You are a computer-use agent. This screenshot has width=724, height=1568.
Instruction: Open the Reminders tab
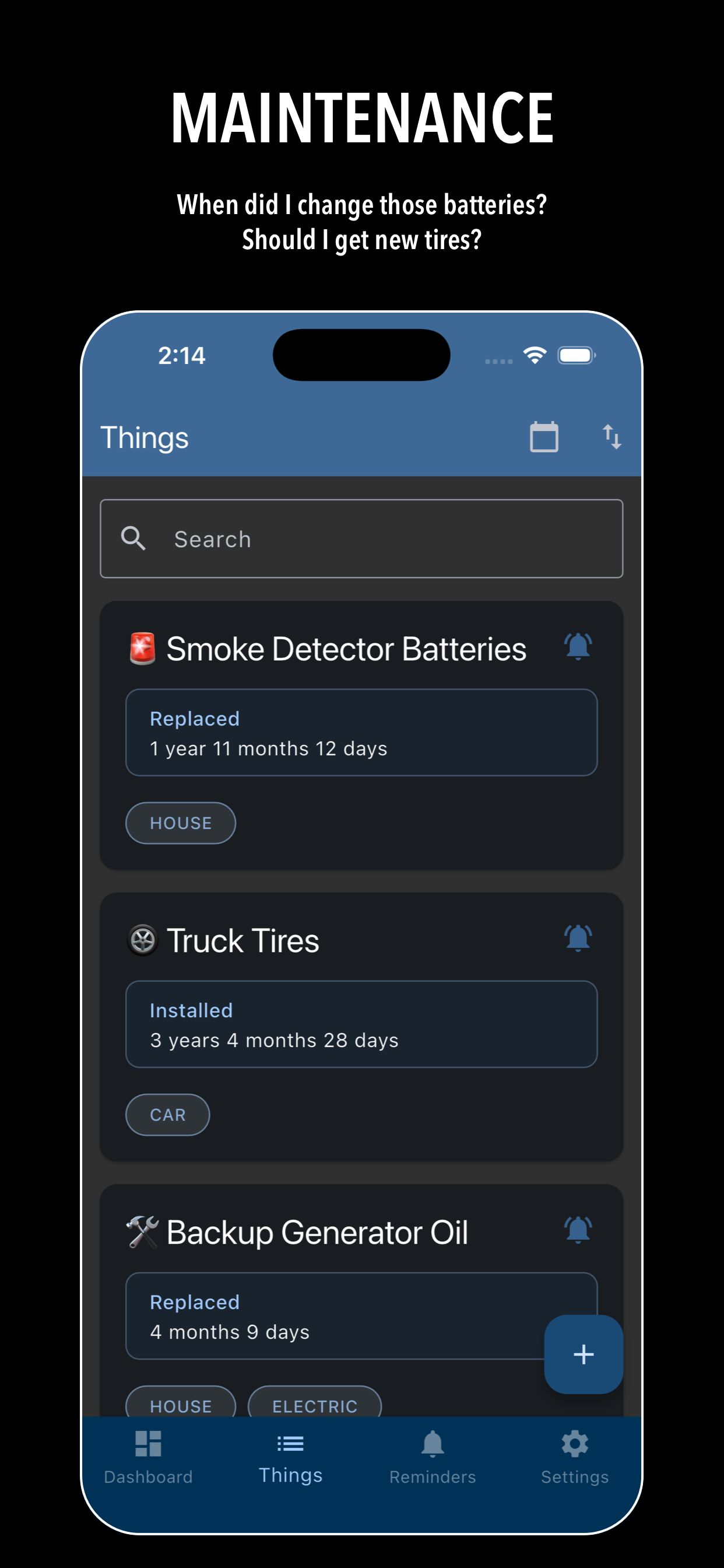433,1457
